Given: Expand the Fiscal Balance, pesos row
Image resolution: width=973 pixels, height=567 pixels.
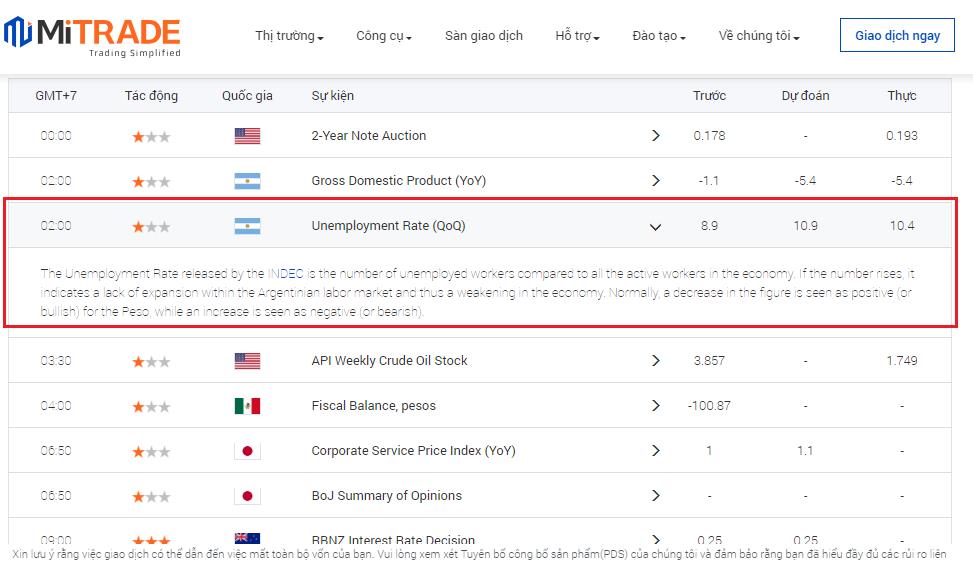Looking at the screenshot, I should point(656,406).
